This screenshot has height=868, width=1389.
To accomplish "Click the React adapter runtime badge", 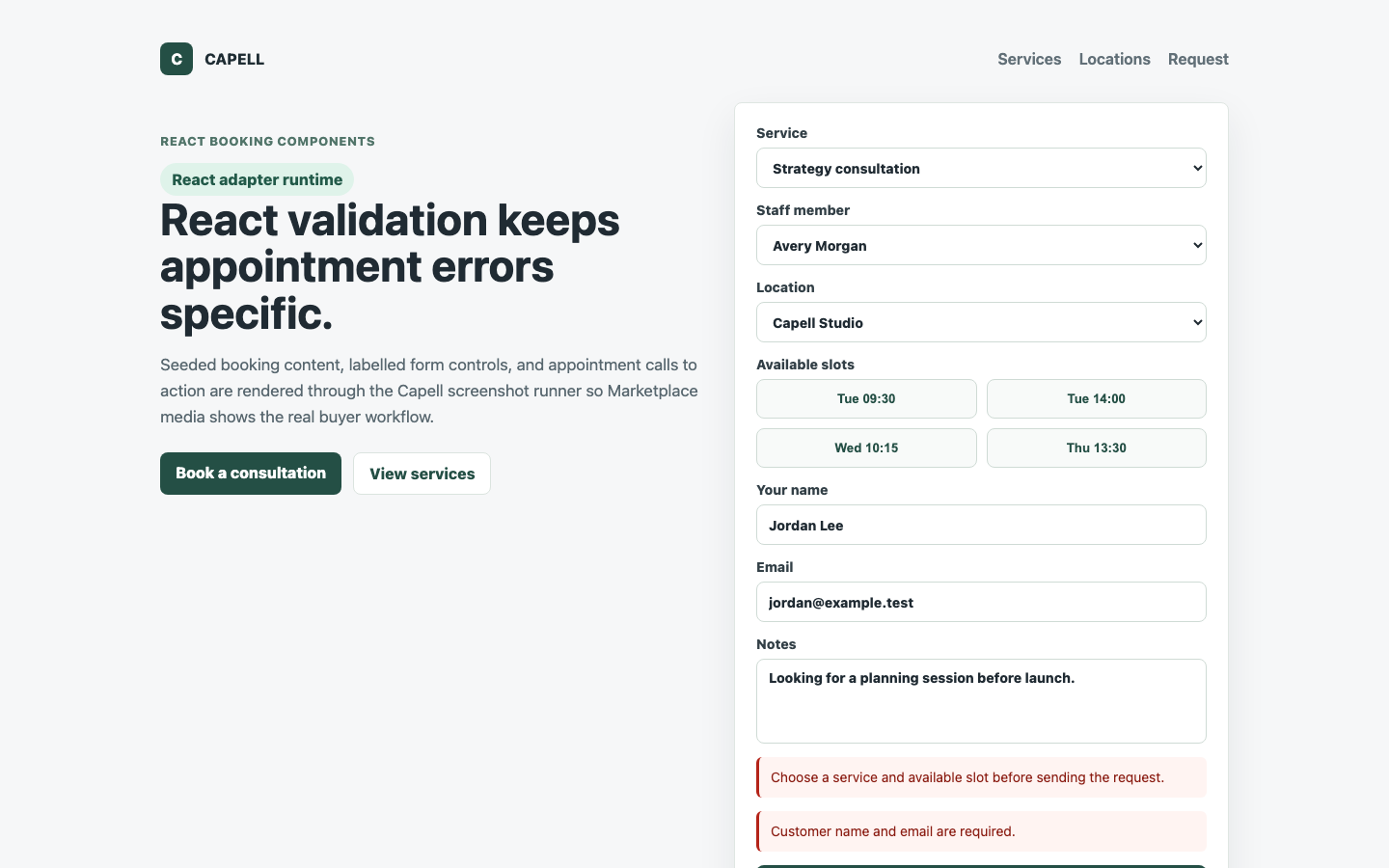I will click(257, 179).
